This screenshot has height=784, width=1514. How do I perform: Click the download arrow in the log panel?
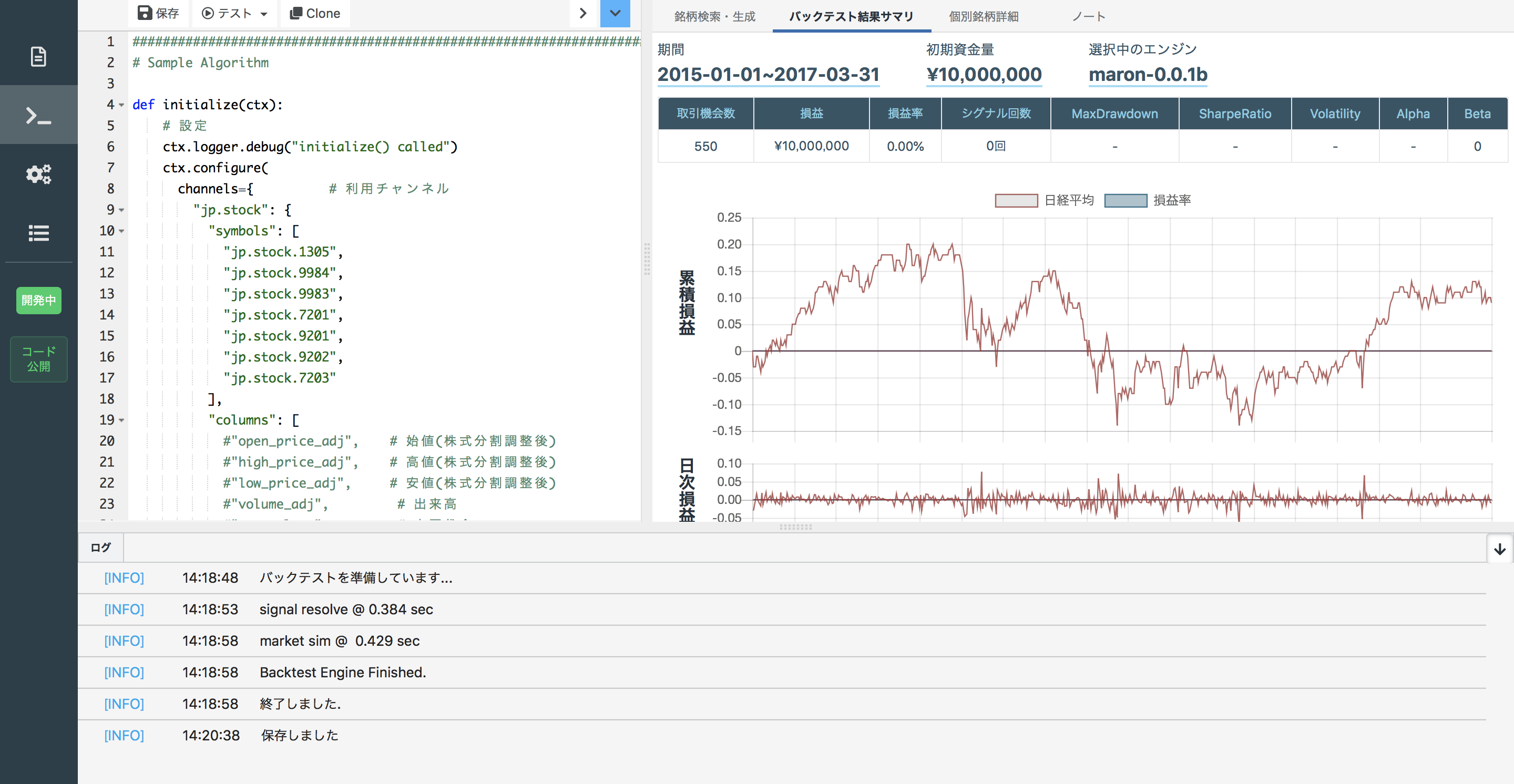pos(1500,549)
